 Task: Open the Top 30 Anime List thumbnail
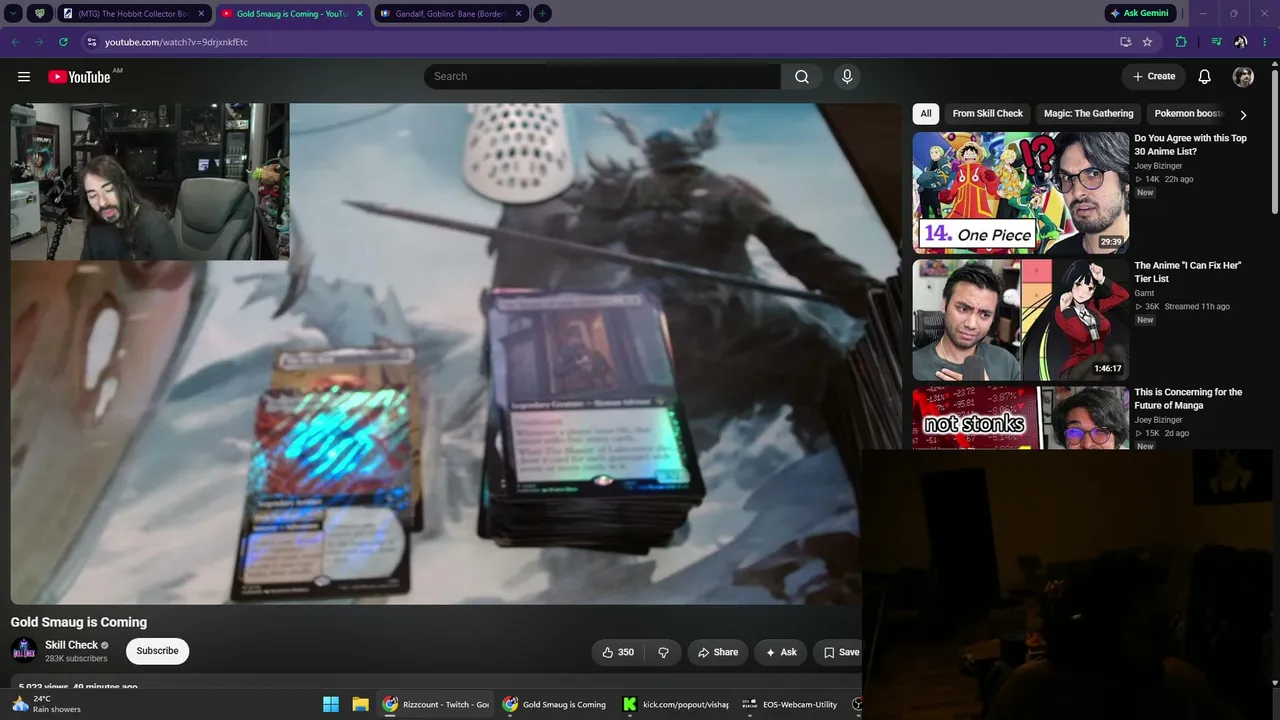click(1020, 193)
